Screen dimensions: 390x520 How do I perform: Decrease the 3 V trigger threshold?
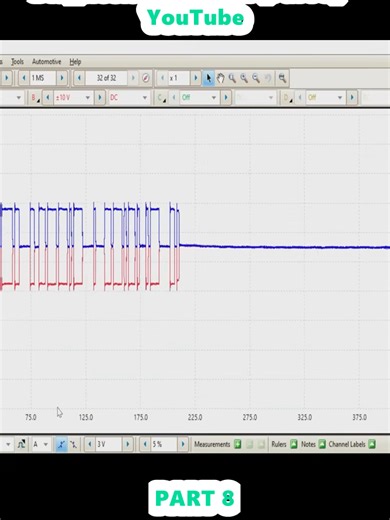[89, 444]
